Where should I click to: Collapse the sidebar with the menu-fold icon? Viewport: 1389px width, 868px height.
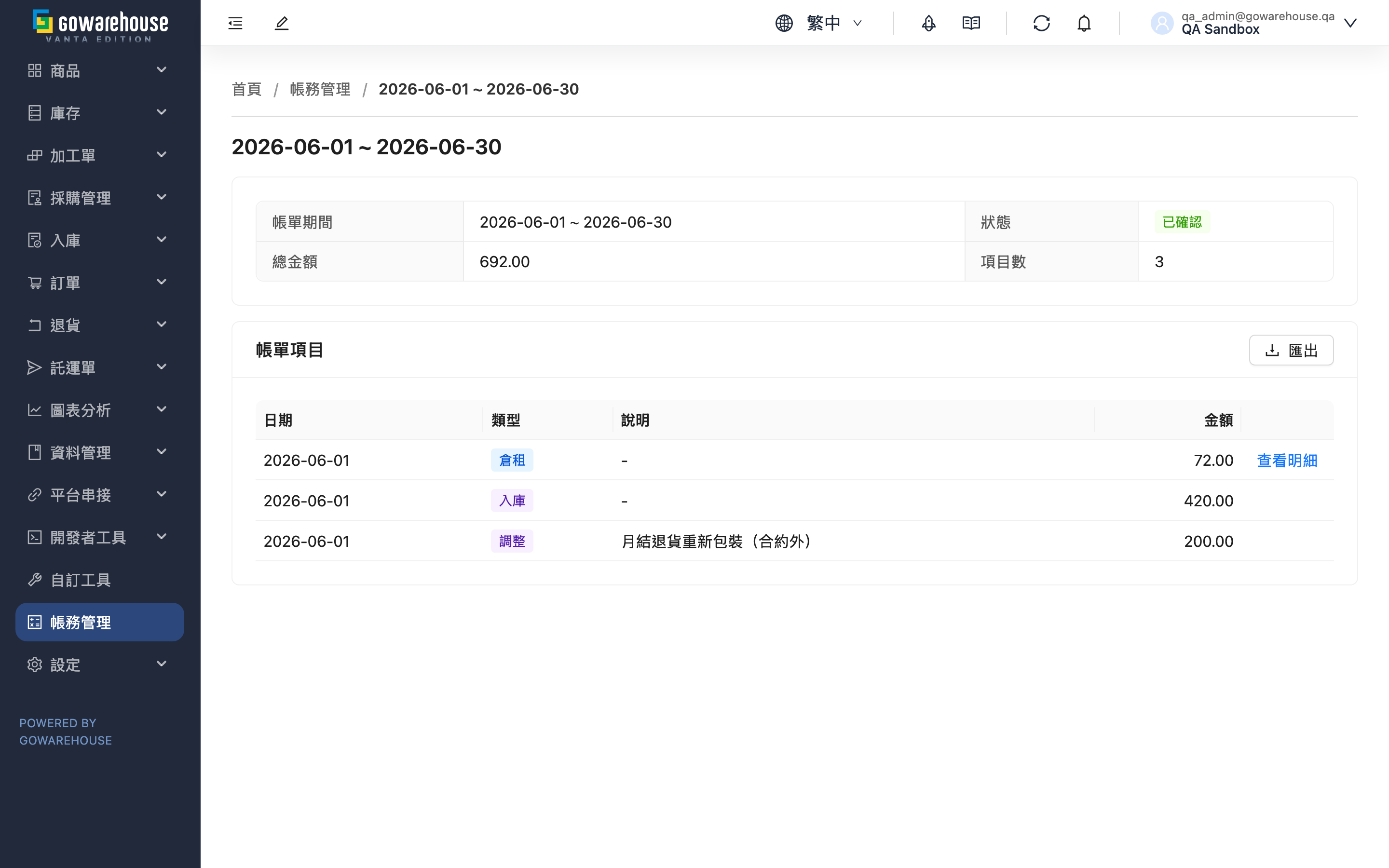235,23
